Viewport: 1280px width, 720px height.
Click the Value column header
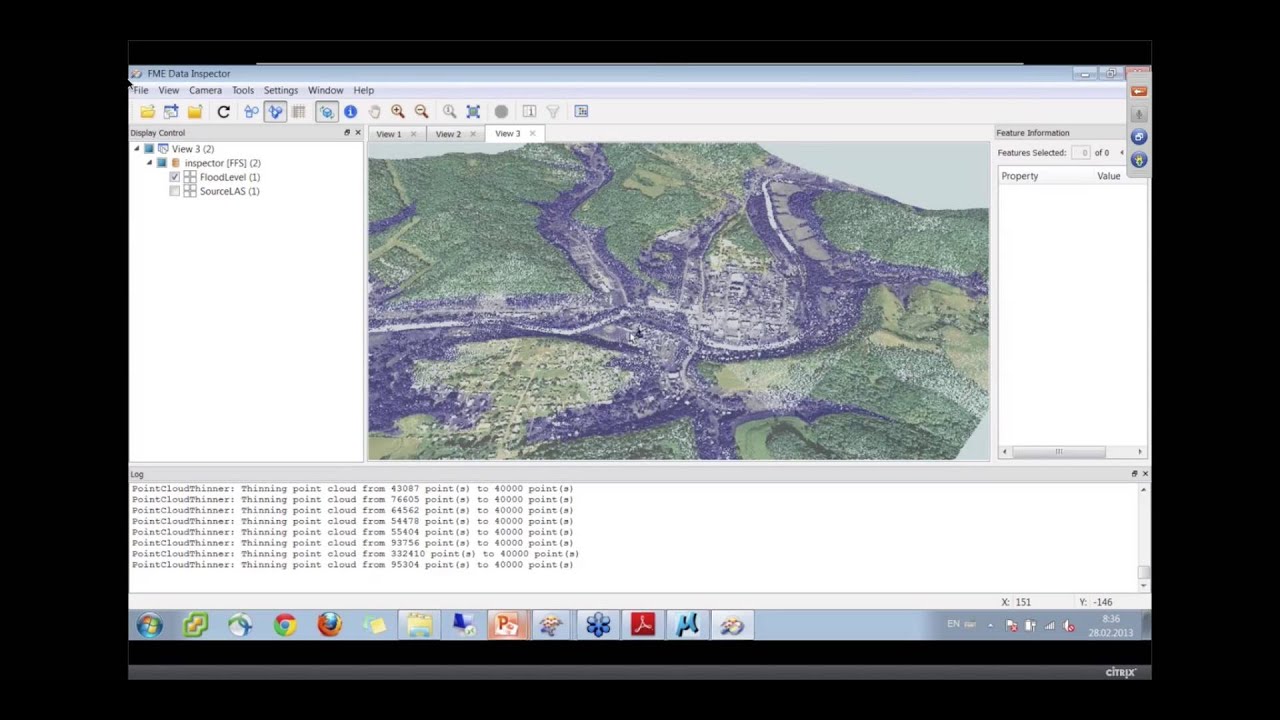pyautogui.click(x=1109, y=176)
